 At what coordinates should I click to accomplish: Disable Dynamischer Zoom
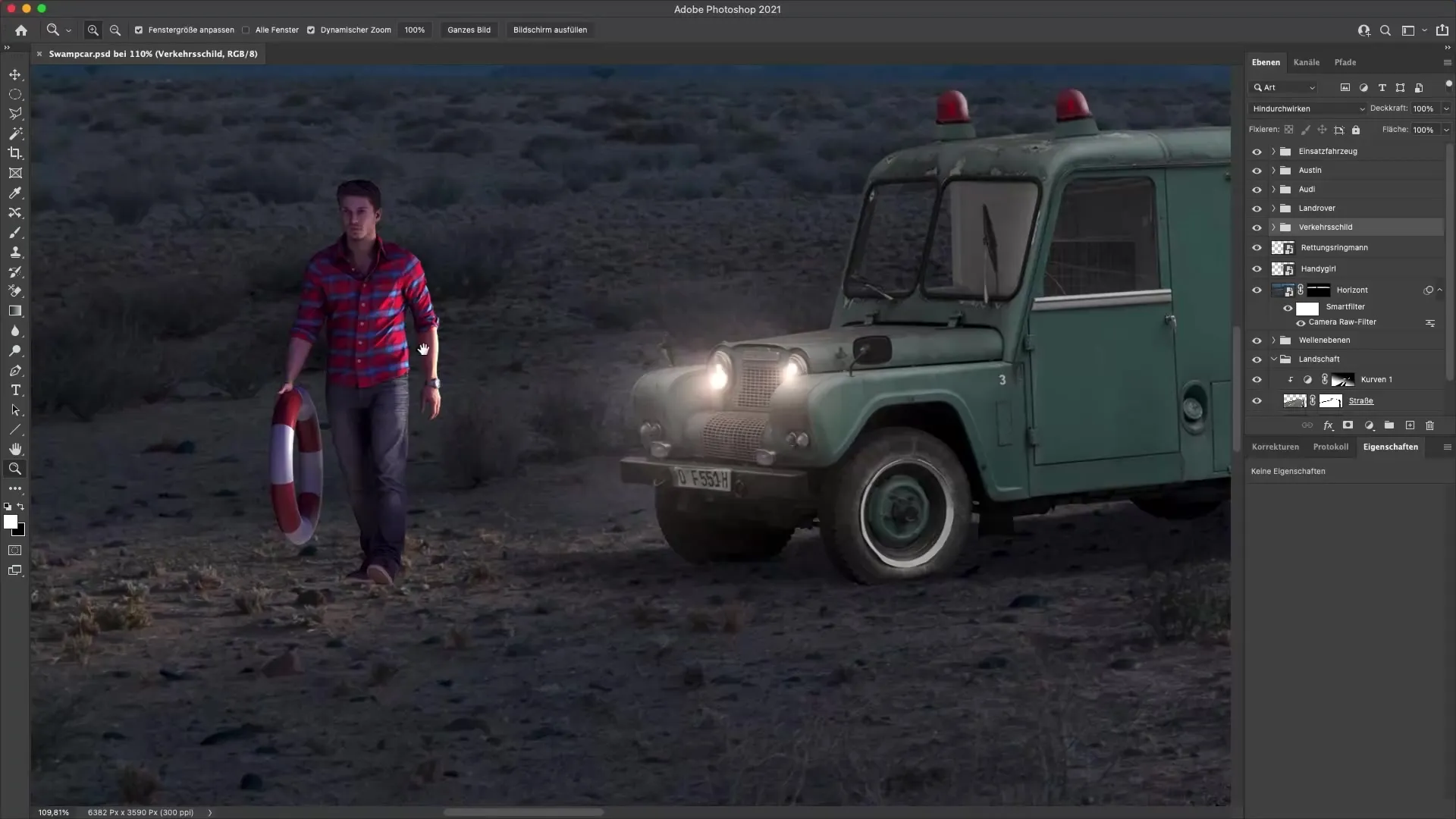coord(311,30)
